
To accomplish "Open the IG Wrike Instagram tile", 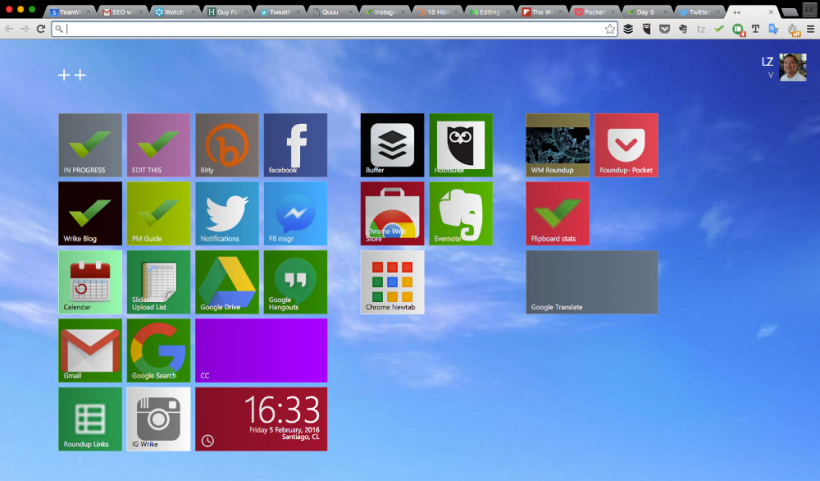I will [x=158, y=419].
